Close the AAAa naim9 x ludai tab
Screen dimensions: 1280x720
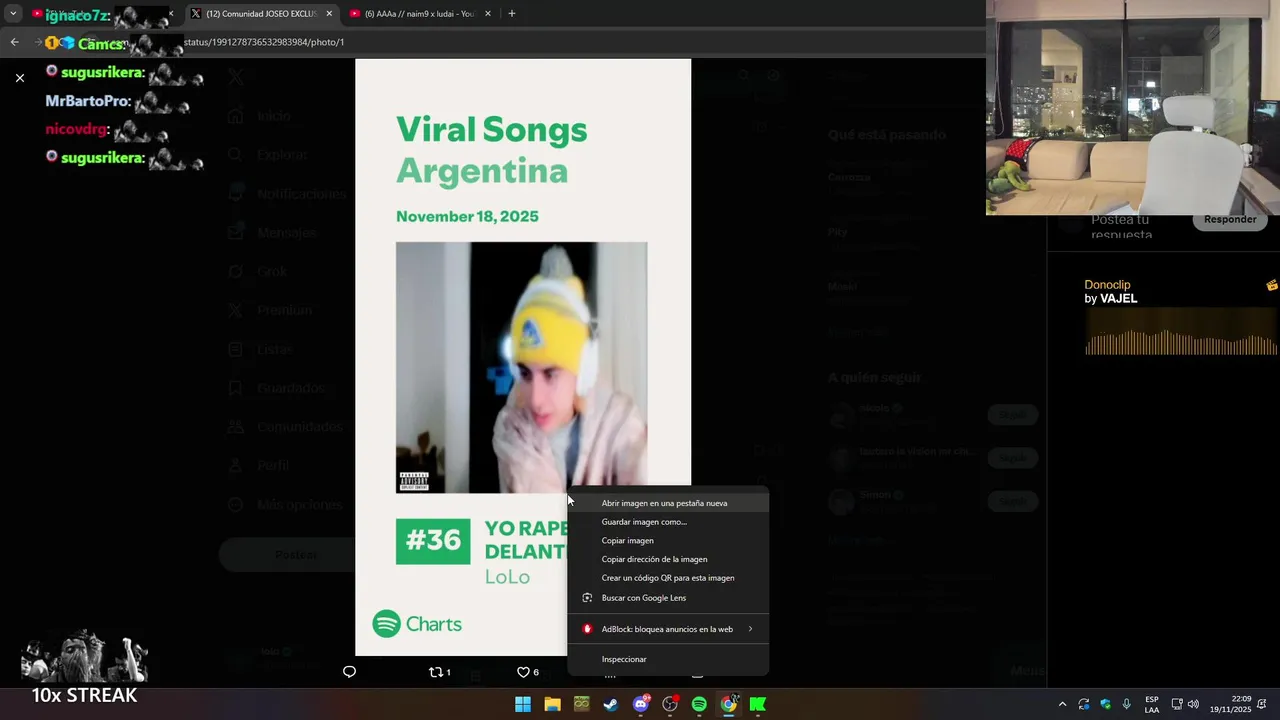(x=488, y=14)
